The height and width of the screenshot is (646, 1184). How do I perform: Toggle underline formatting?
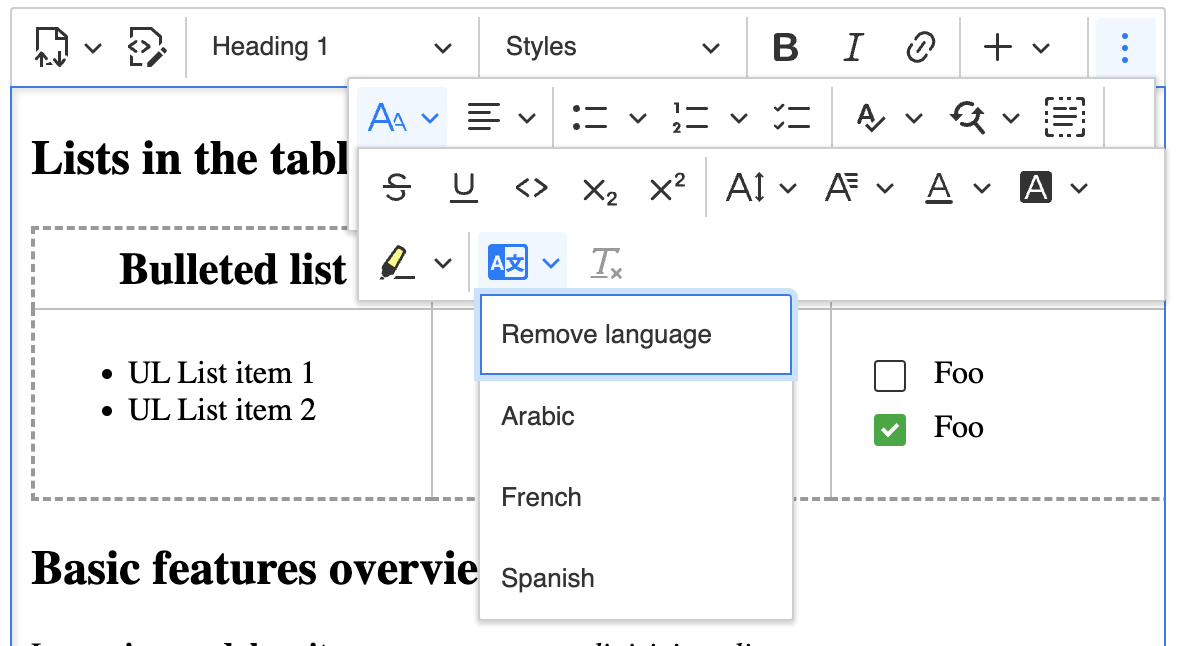click(x=463, y=187)
